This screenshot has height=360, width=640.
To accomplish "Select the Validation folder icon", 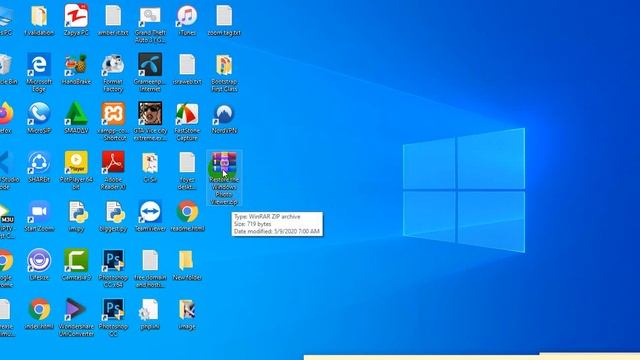I will pyautogui.click(x=39, y=16).
